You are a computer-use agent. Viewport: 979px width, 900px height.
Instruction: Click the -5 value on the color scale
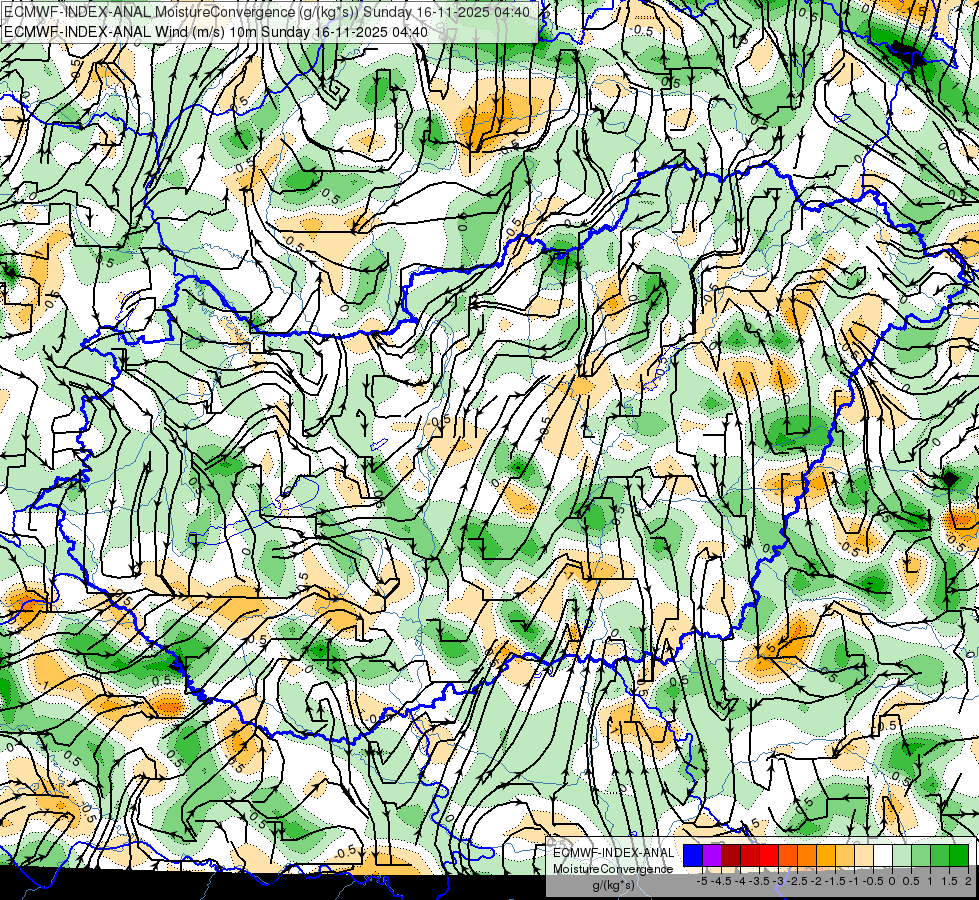point(702,881)
